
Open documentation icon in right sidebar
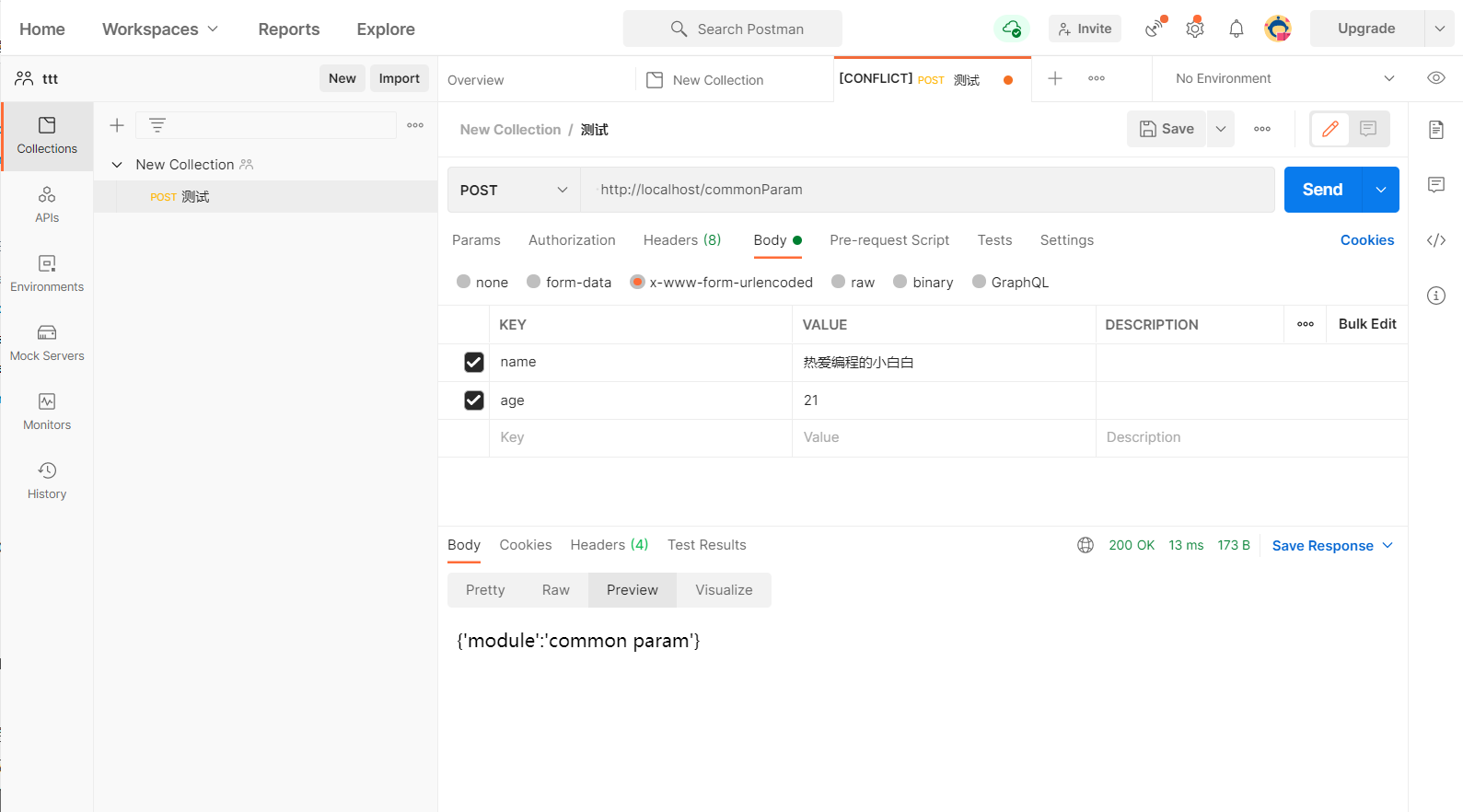[x=1436, y=129]
